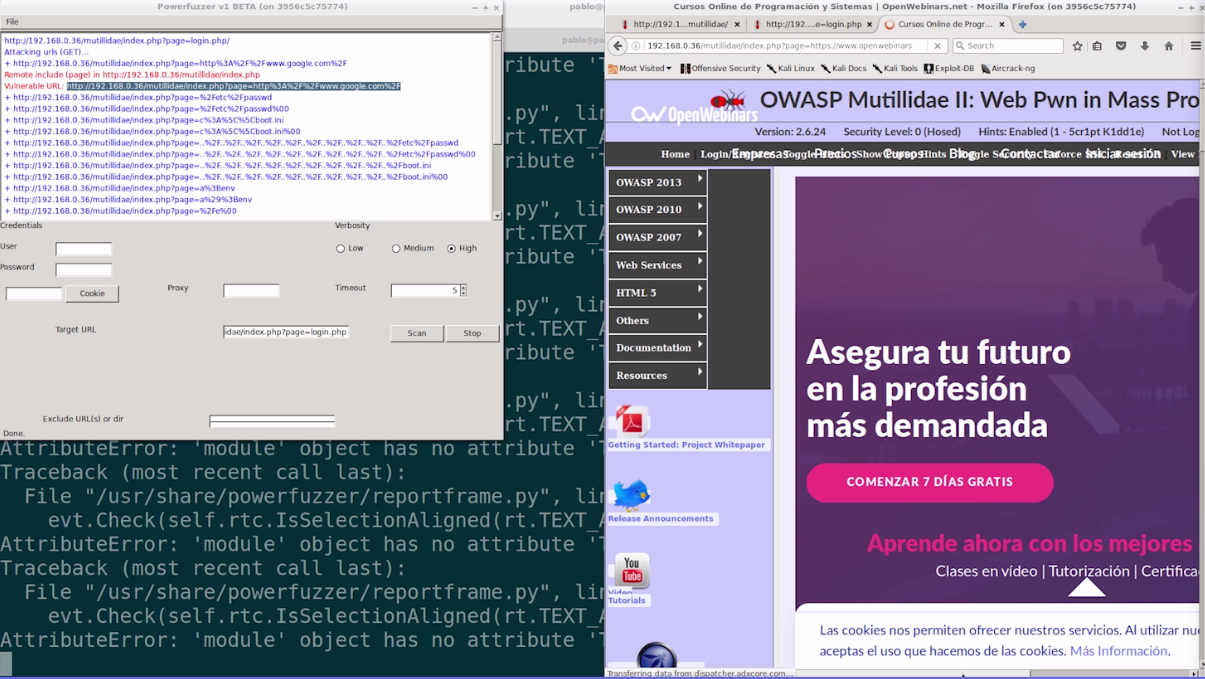The height and width of the screenshot is (679, 1205).
Task: Click the Scan button in Powerfuzzer
Action: click(x=417, y=333)
